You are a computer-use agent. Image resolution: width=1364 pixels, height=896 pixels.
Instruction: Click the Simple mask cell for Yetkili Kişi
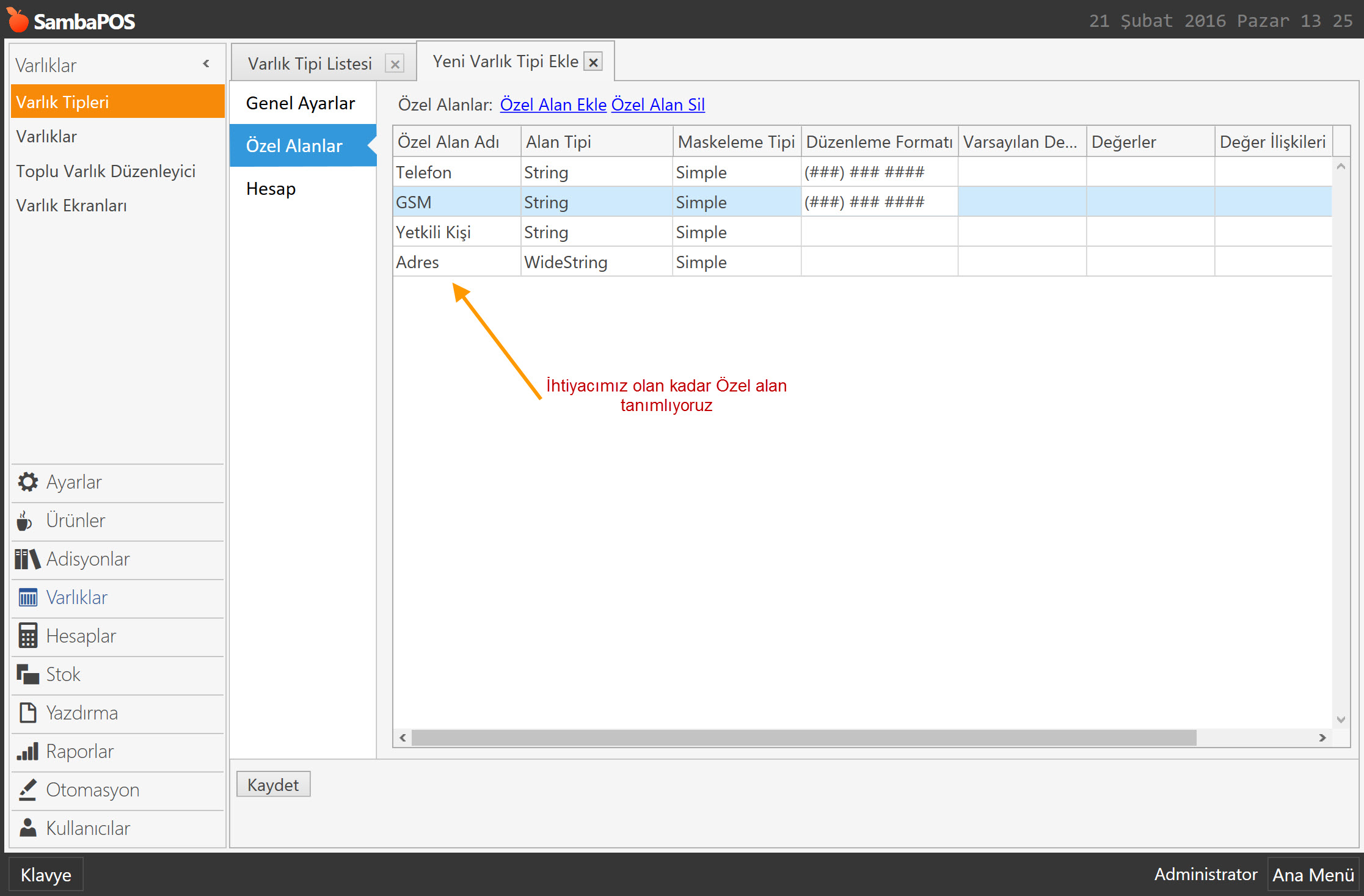[737, 232]
